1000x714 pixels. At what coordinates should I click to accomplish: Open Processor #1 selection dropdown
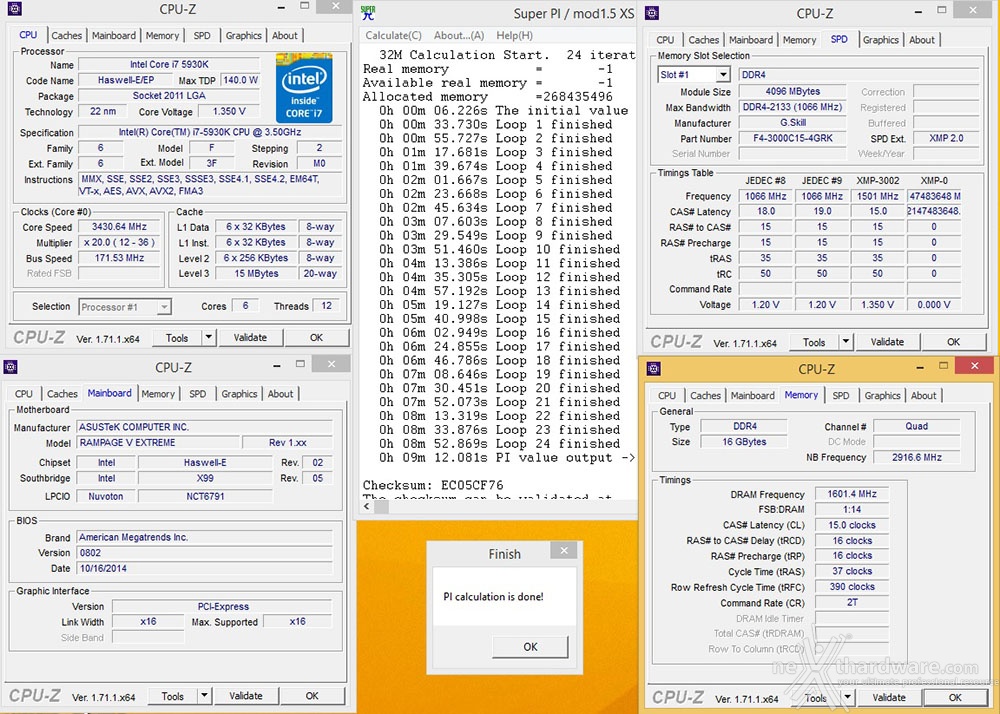tap(164, 307)
